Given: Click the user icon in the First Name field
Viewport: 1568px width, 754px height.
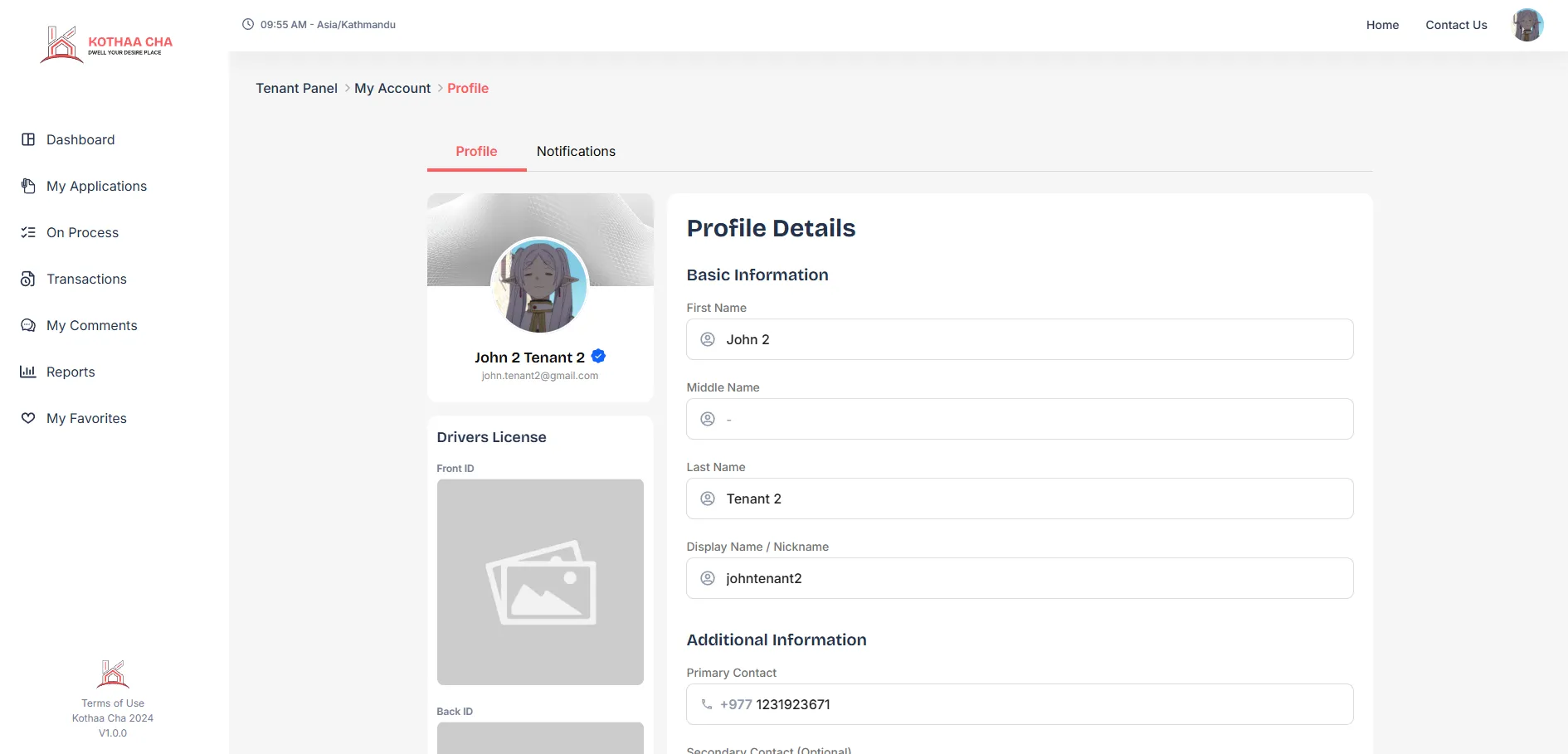Looking at the screenshot, I should [708, 339].
